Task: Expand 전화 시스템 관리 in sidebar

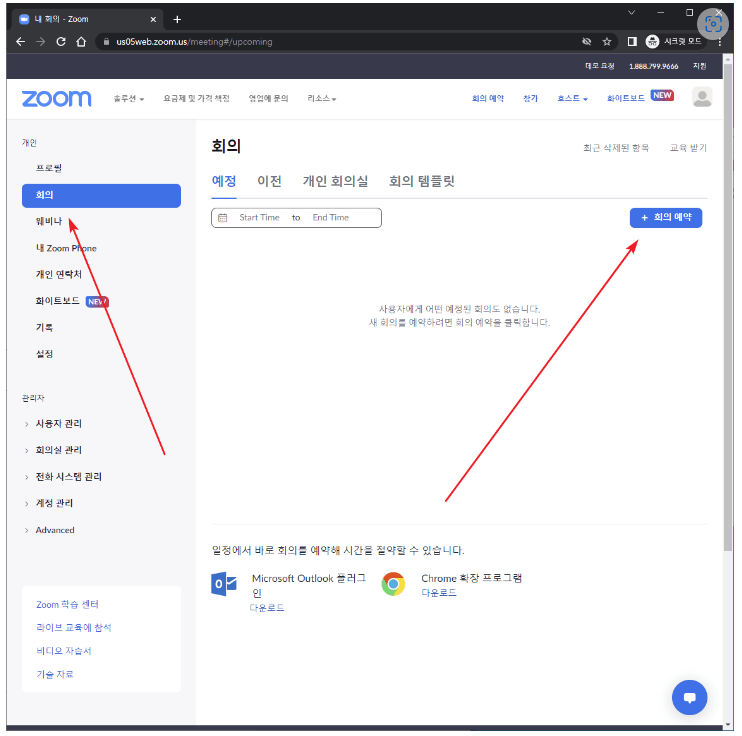Action: [x=68, y=477]
